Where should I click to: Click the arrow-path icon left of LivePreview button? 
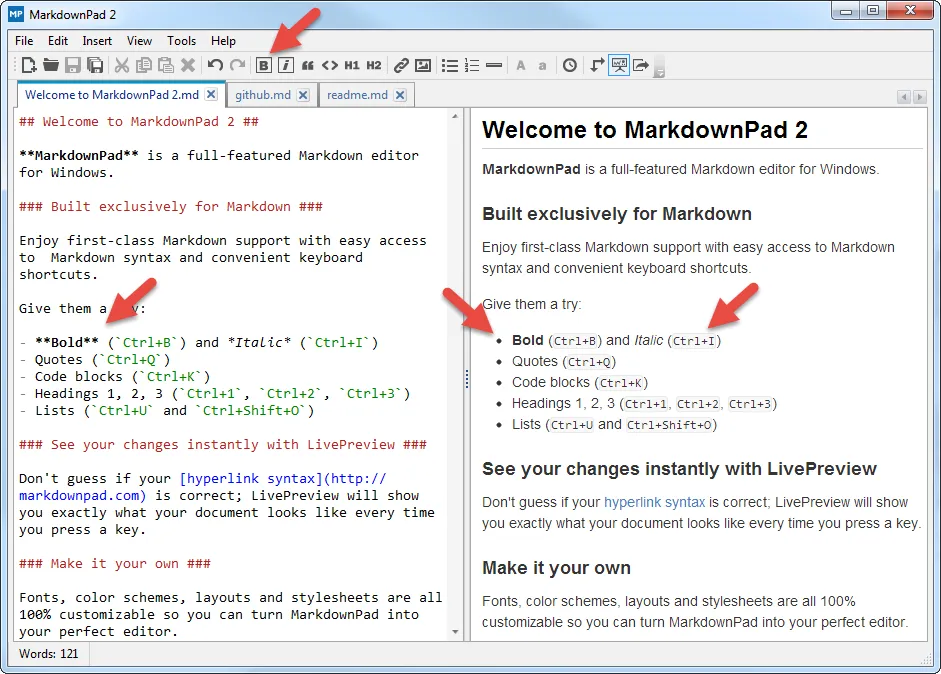(x=597, y=65)
